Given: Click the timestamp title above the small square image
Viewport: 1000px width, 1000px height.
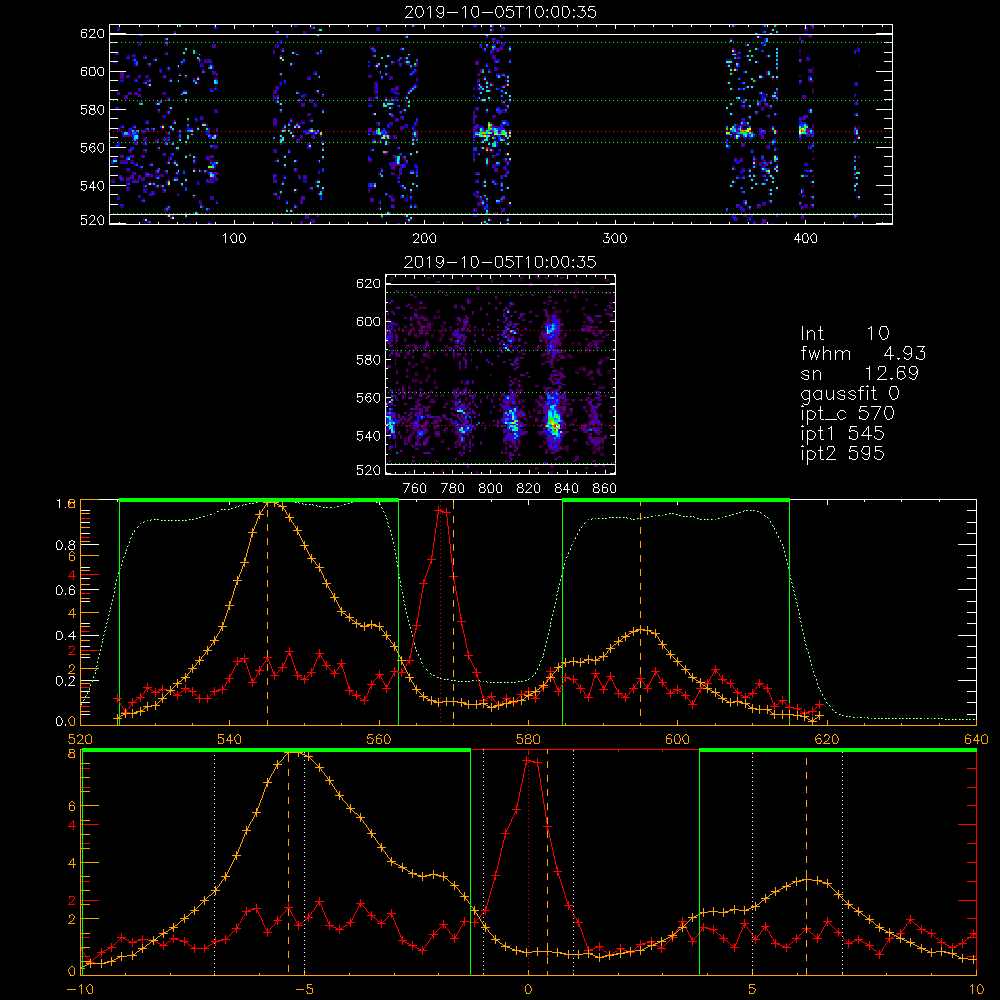Looking at the screenshot, I should click(500, 262).
